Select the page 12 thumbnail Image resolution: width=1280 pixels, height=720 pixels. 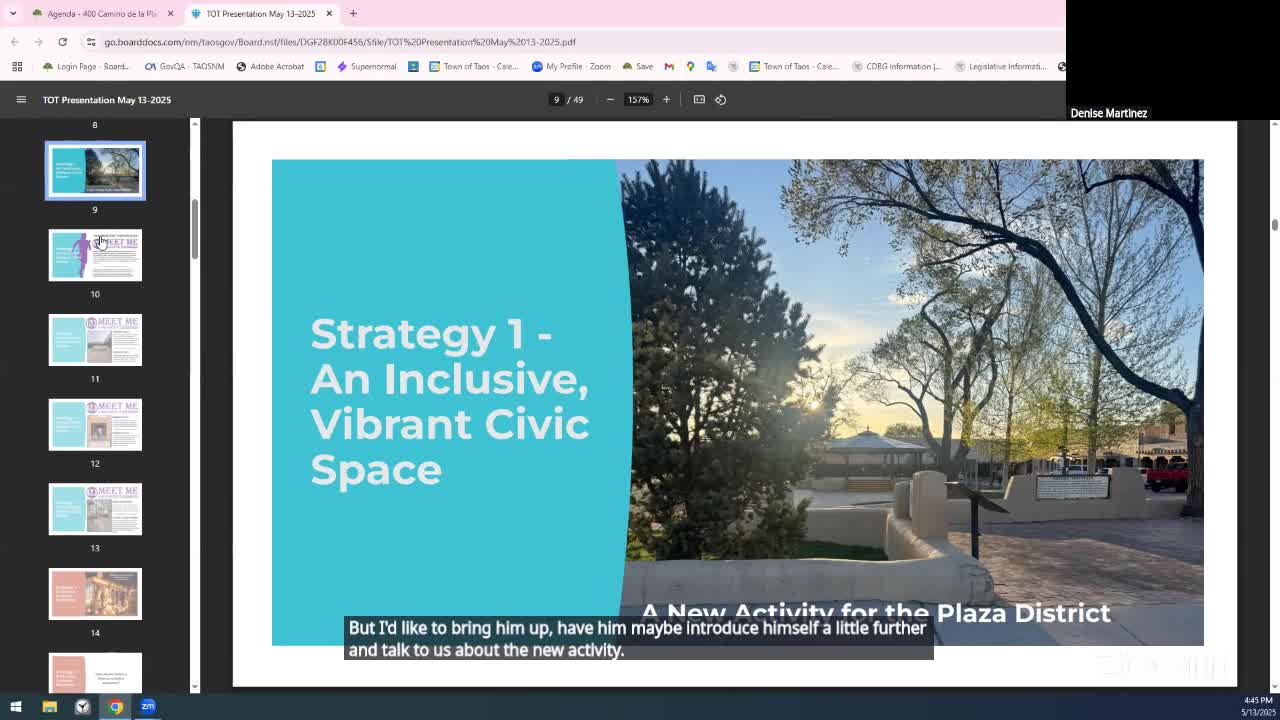[x=95, y=425]
